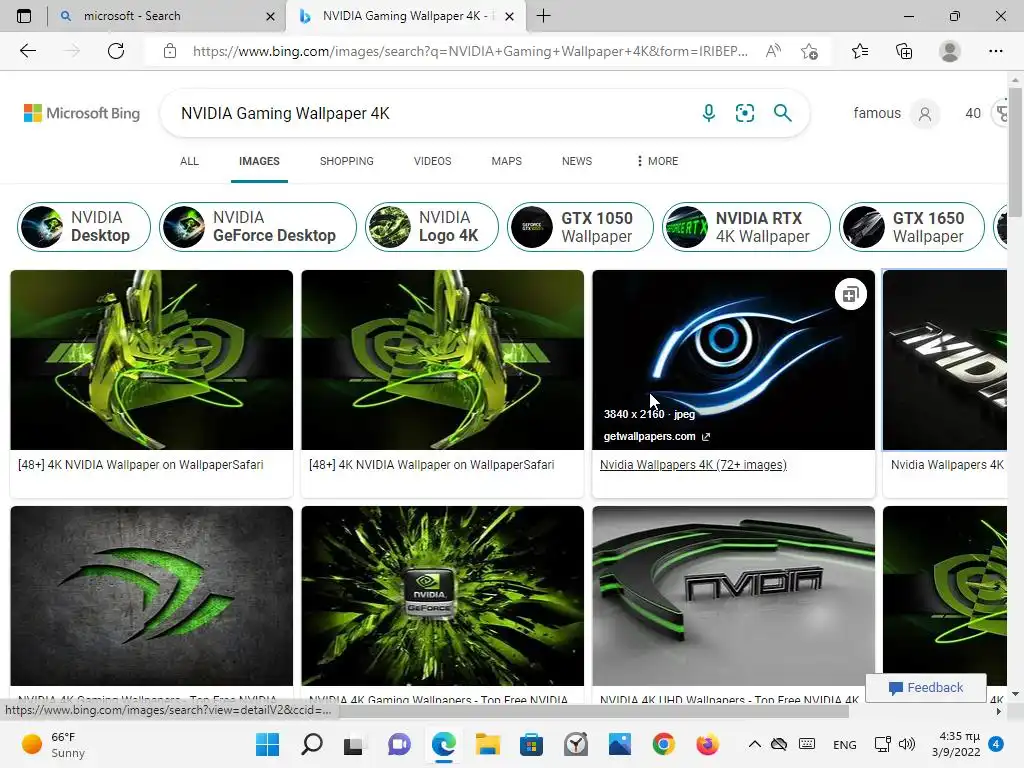
Task: Open the 'Nvidia Wallpapers 4K (72+ images)' link
Action: point(693,465)
